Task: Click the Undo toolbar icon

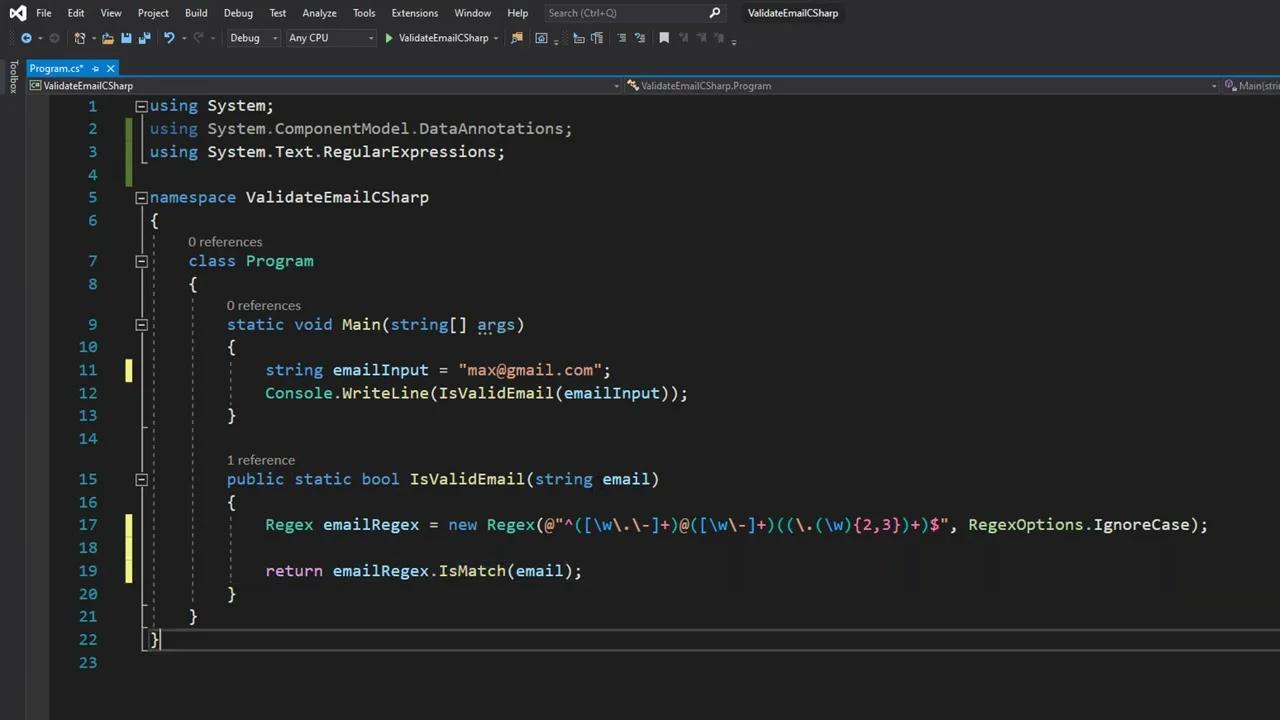Action: point(169,38)
